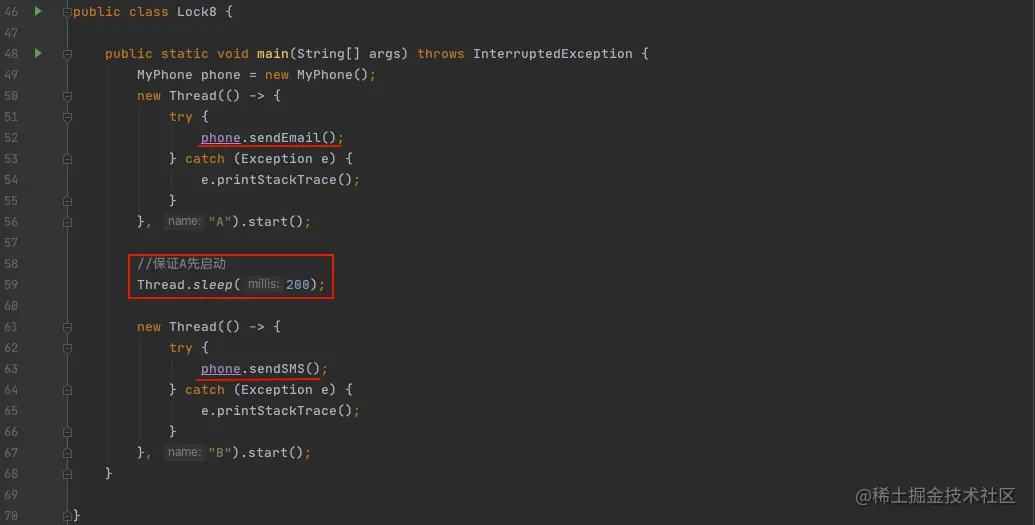Click 'MyPhone phone' variable declaration
The height and width of the screenshot is (525, 1035).
[189, 75]
